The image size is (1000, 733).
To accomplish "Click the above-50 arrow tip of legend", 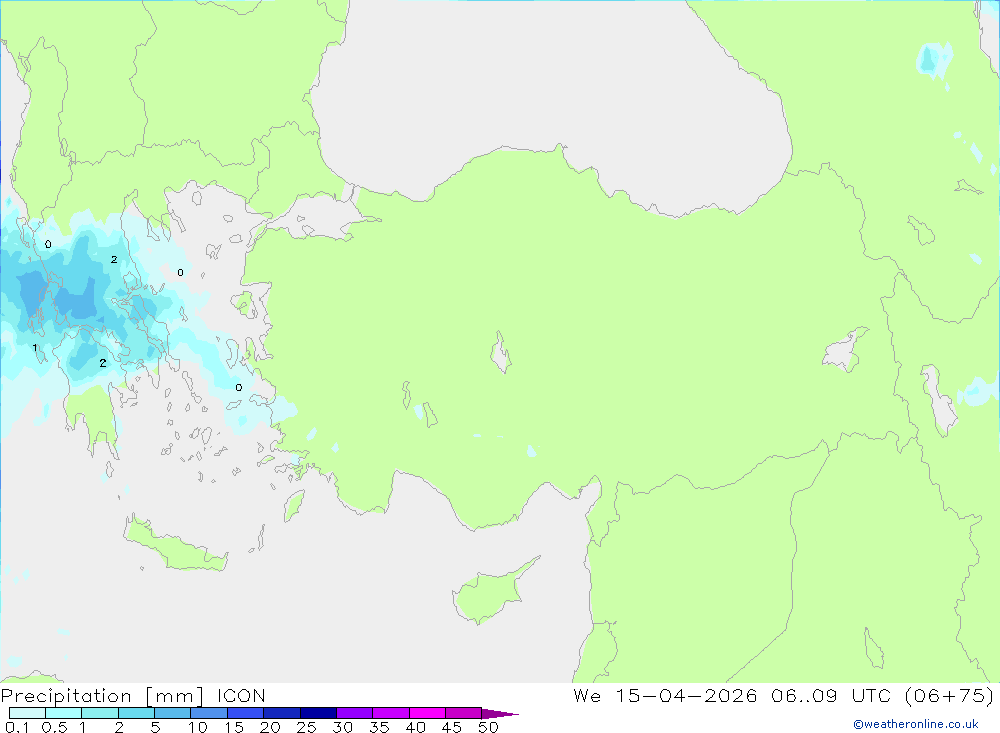I will pyautogui.click(x=500, y=714).
